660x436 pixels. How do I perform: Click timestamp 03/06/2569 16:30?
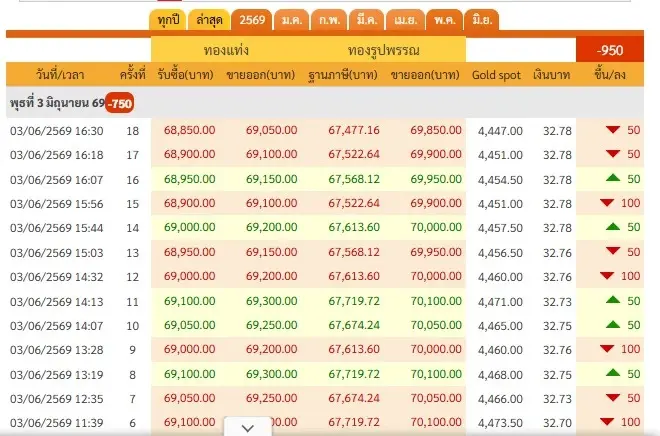(57, 131)
